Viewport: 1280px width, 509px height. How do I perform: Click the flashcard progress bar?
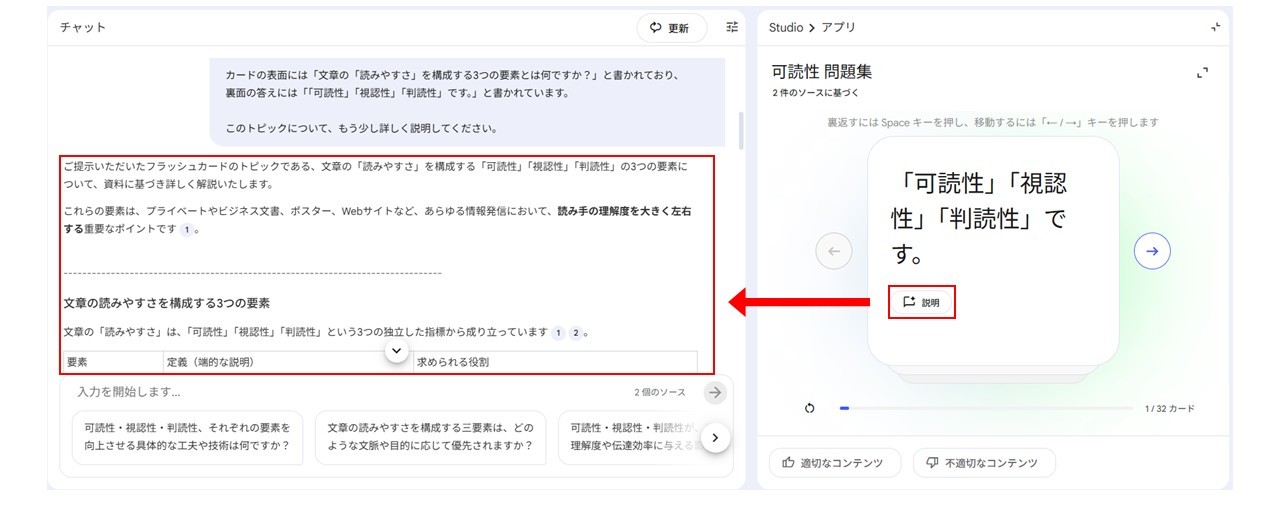tap(990, 408)
